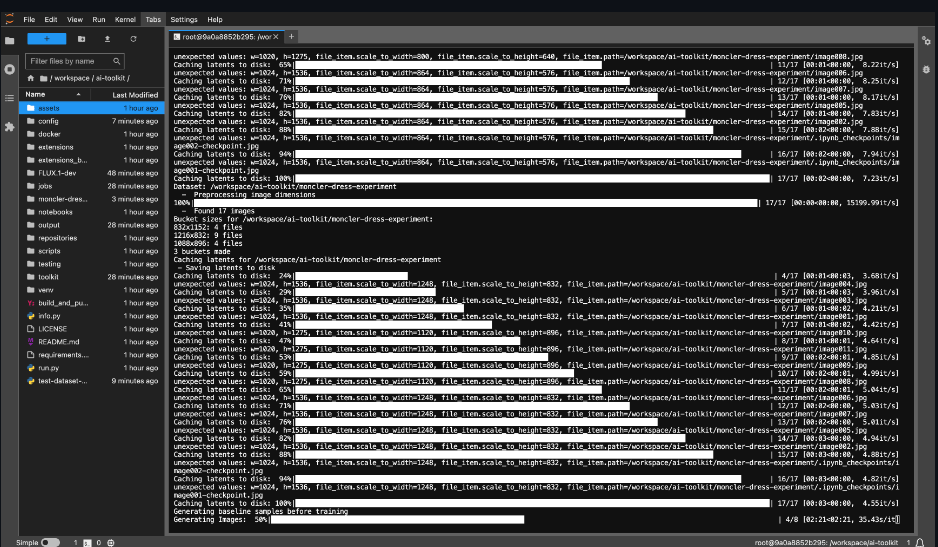The width and height of the screenshot is (938, 547).
Task: Click the YAML icon beside build_and_pu...
Action: point(31,303)
